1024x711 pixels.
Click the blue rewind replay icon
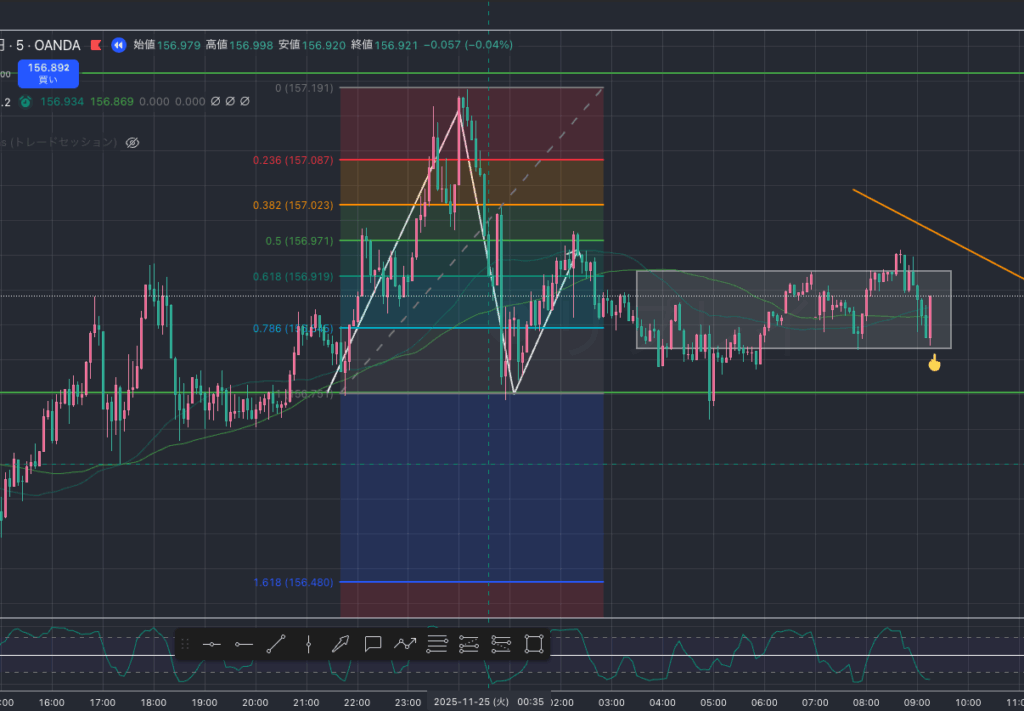(x=118, y=45)
